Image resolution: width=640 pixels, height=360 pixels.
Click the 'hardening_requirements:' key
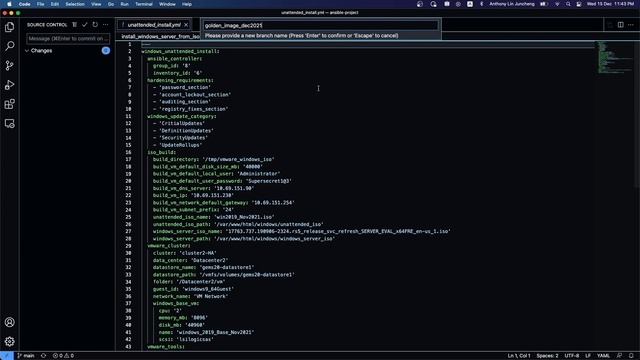point(180,80)
